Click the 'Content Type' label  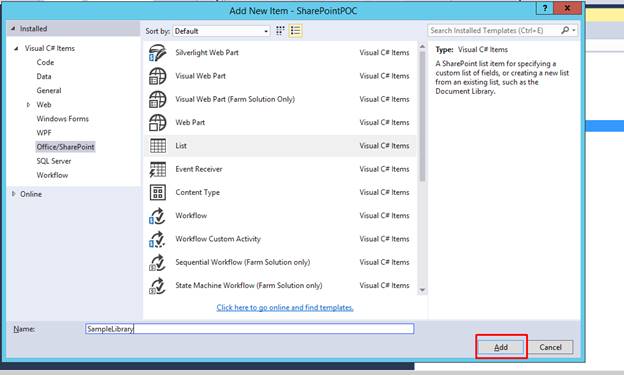point(197,192)
